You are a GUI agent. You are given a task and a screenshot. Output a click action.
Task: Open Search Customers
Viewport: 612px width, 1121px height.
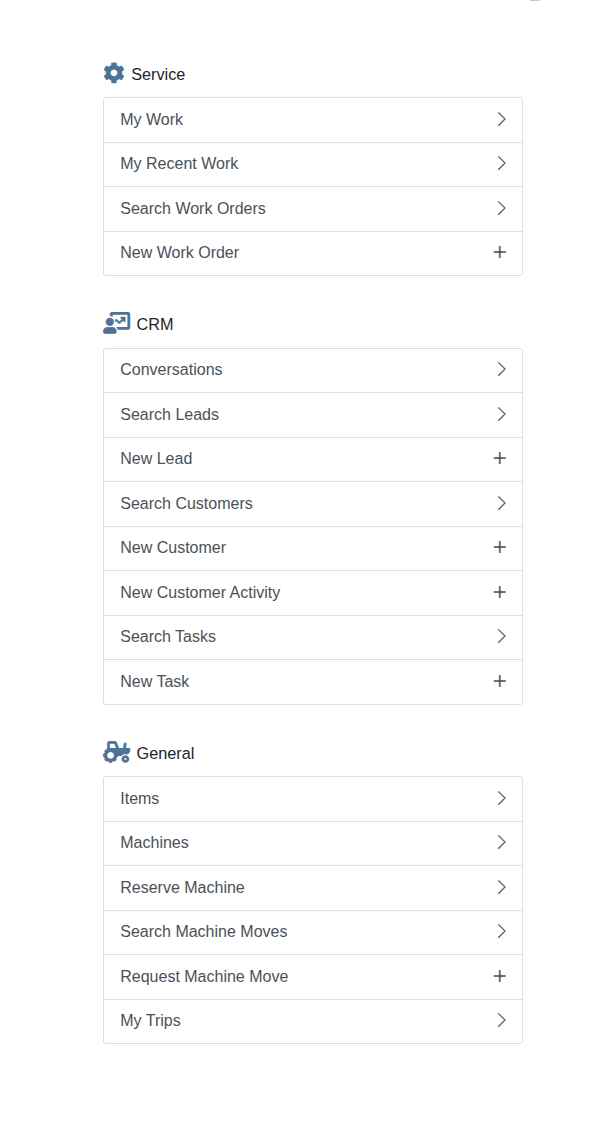pos(313,503)
